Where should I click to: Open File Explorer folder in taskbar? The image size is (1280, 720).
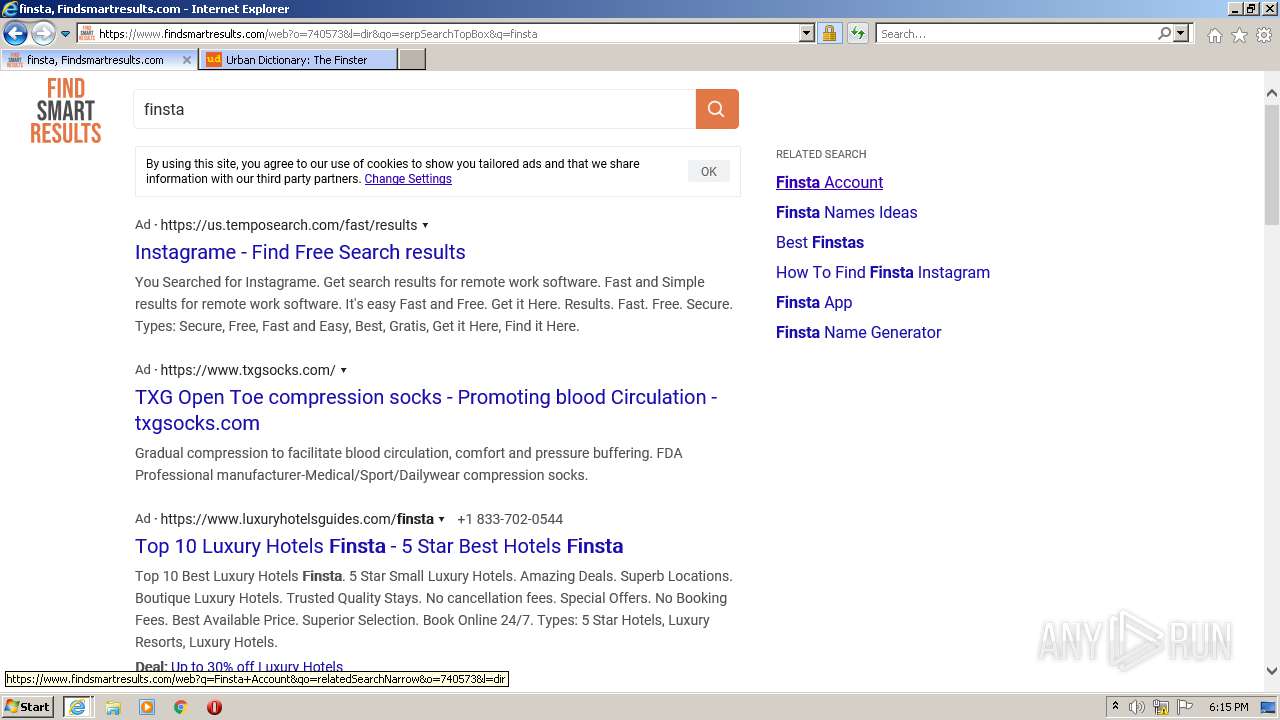[113, 707]
